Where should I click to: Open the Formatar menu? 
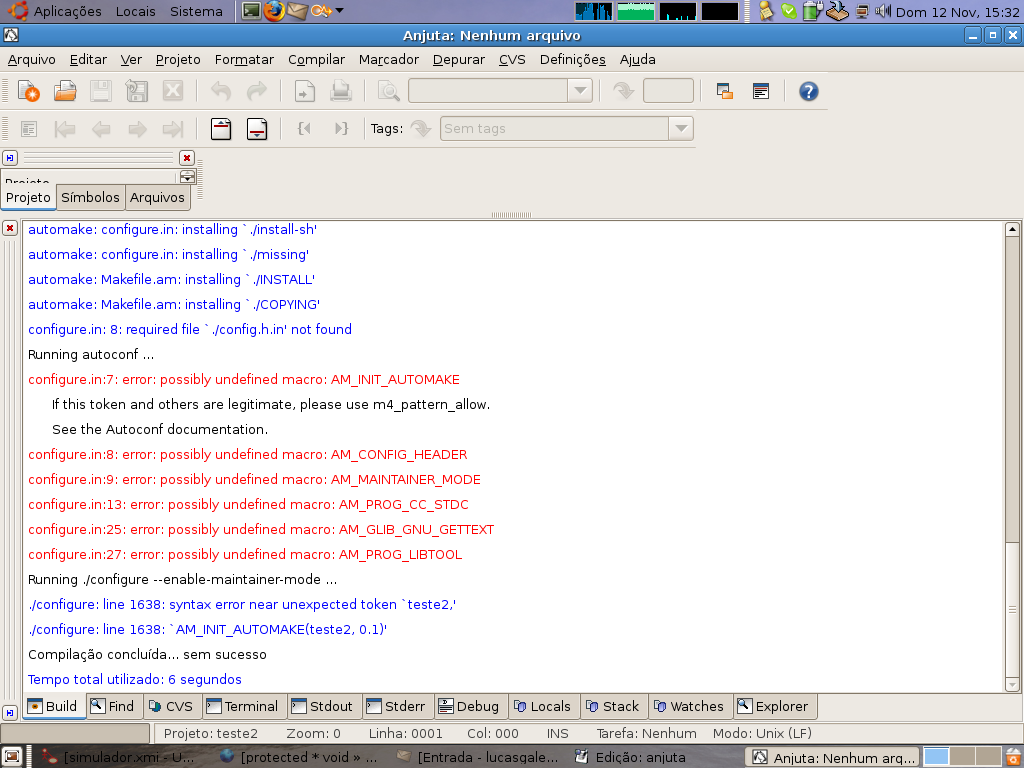tap(244, 59)
